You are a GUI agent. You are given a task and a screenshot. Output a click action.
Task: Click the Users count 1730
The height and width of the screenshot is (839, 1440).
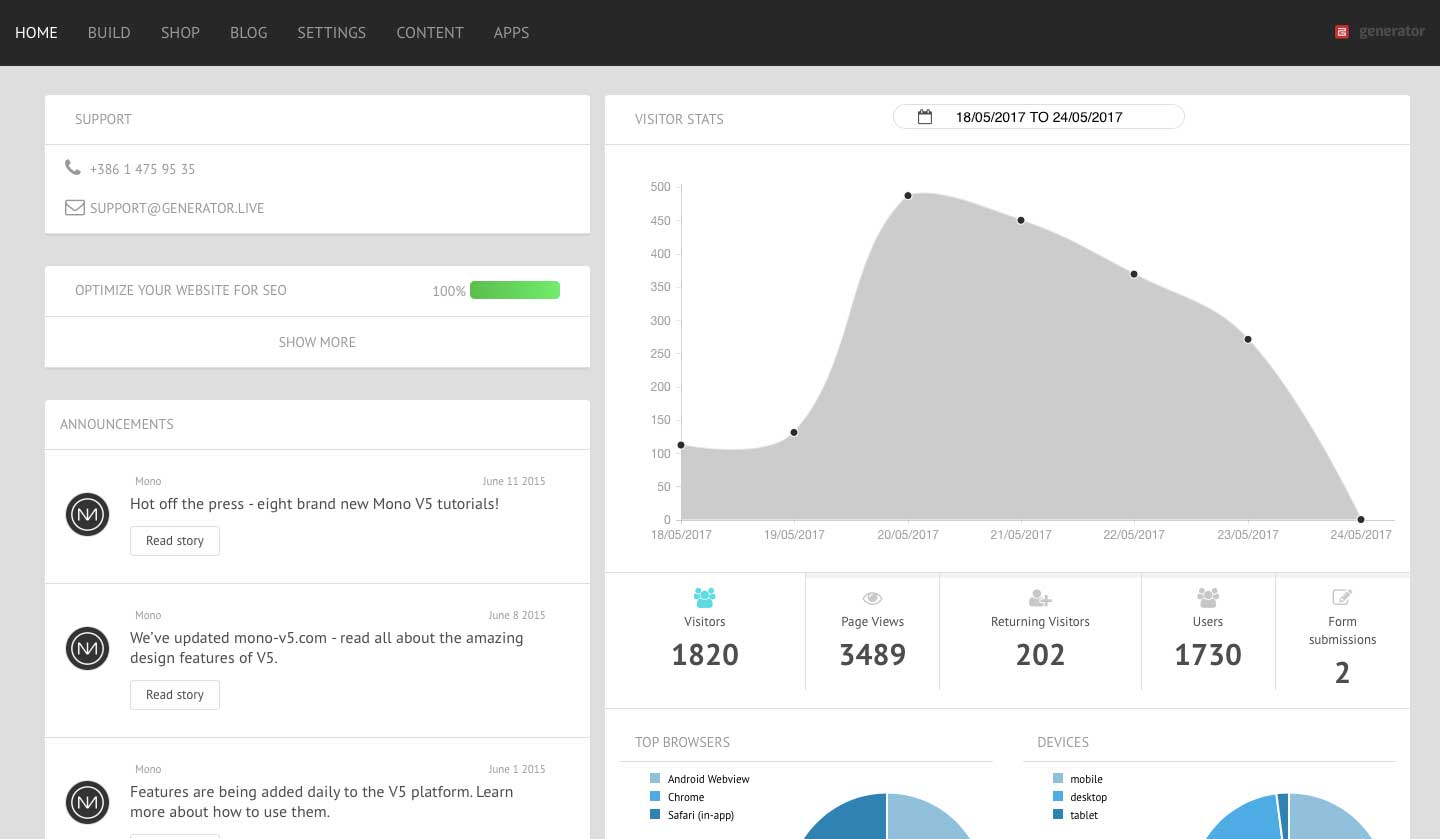(1208, 655)
